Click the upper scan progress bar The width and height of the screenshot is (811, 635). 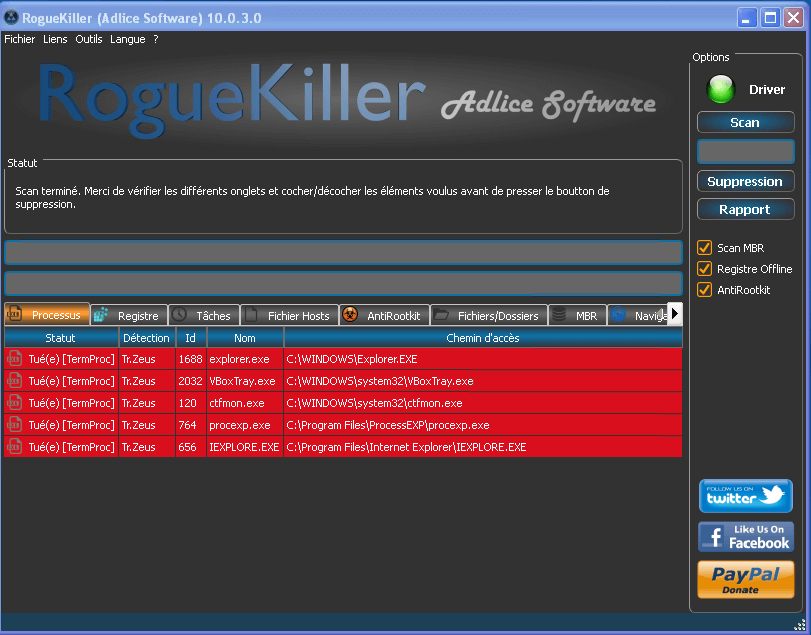(x=343, y=252)
